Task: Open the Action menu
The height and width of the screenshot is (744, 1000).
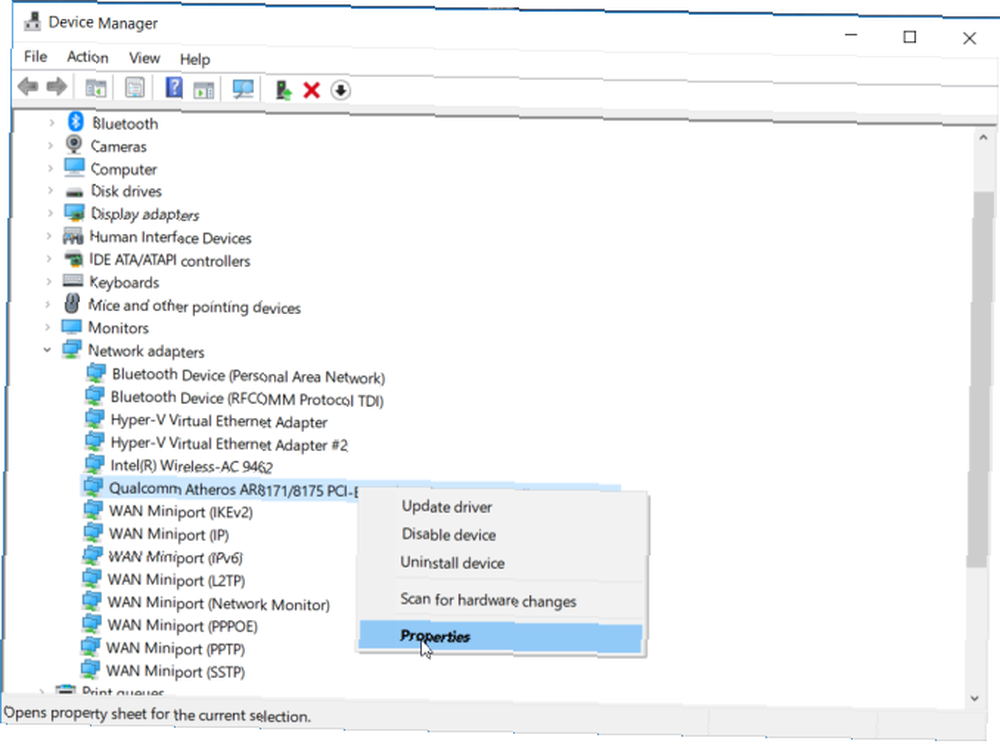Action: pos(87,57)
